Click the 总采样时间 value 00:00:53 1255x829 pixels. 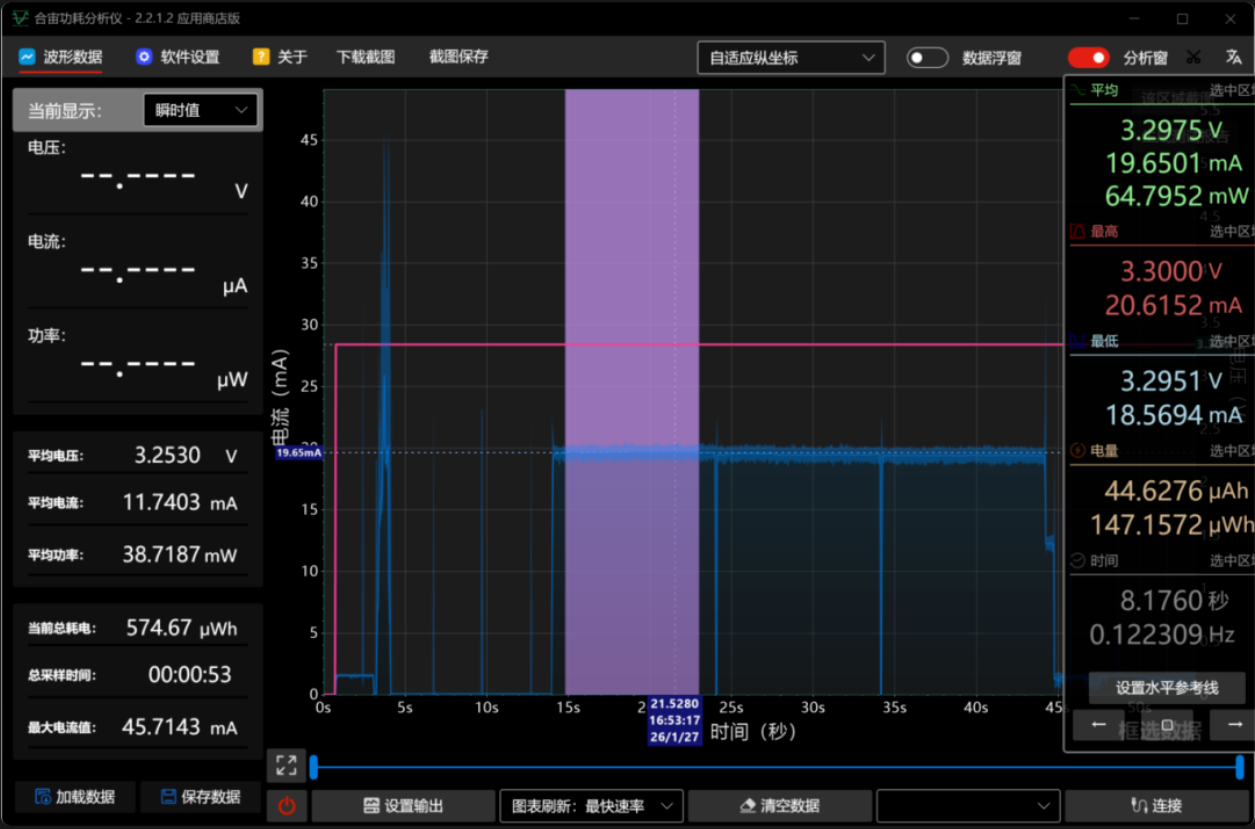[x=190, y=675]
